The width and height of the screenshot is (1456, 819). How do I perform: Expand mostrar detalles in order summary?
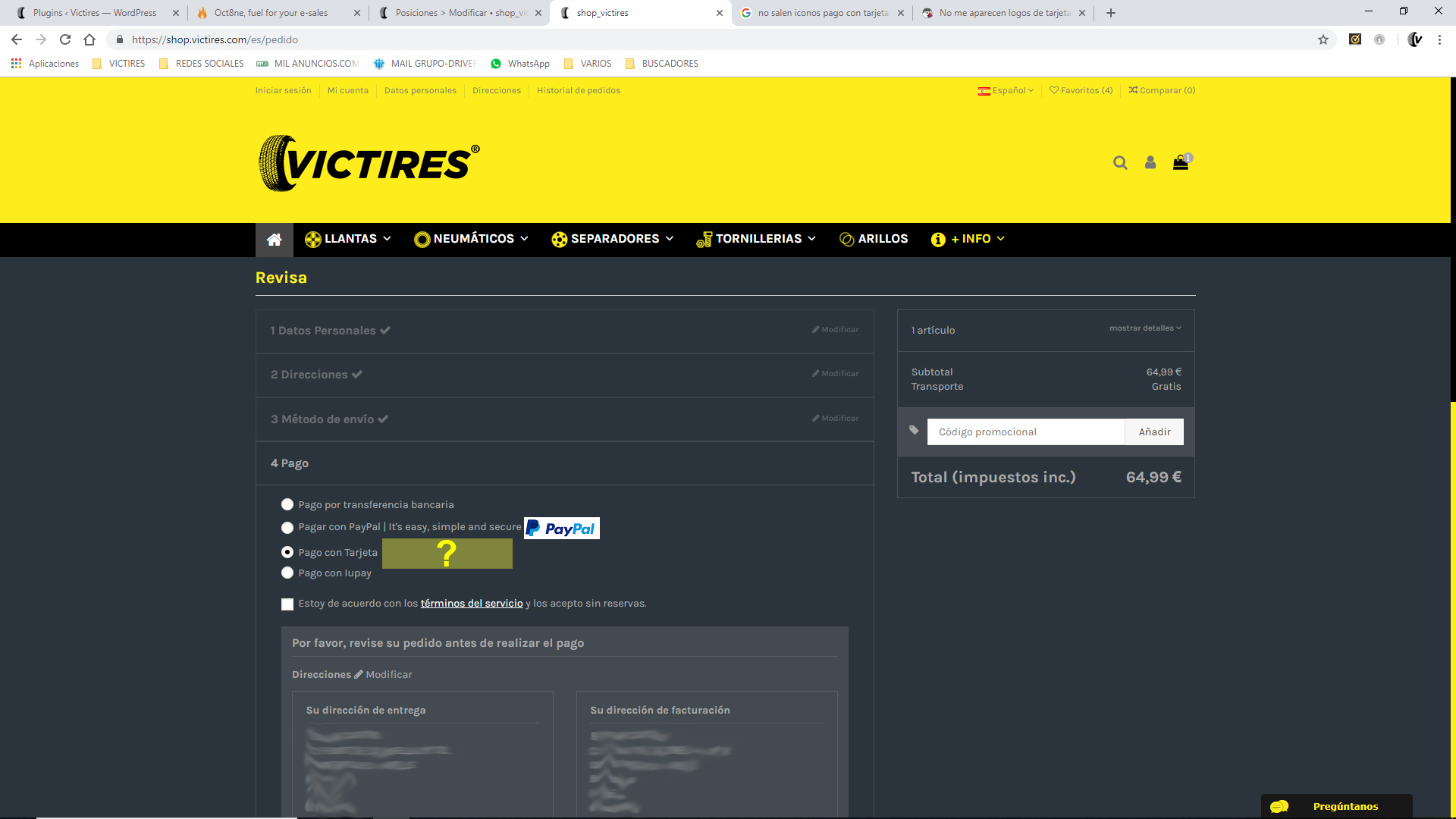(x=1145, y=328)
